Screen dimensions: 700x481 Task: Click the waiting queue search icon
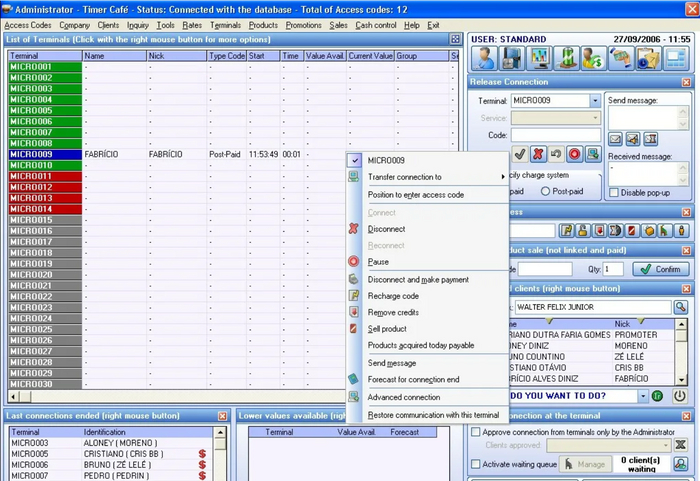coord(680,464)
